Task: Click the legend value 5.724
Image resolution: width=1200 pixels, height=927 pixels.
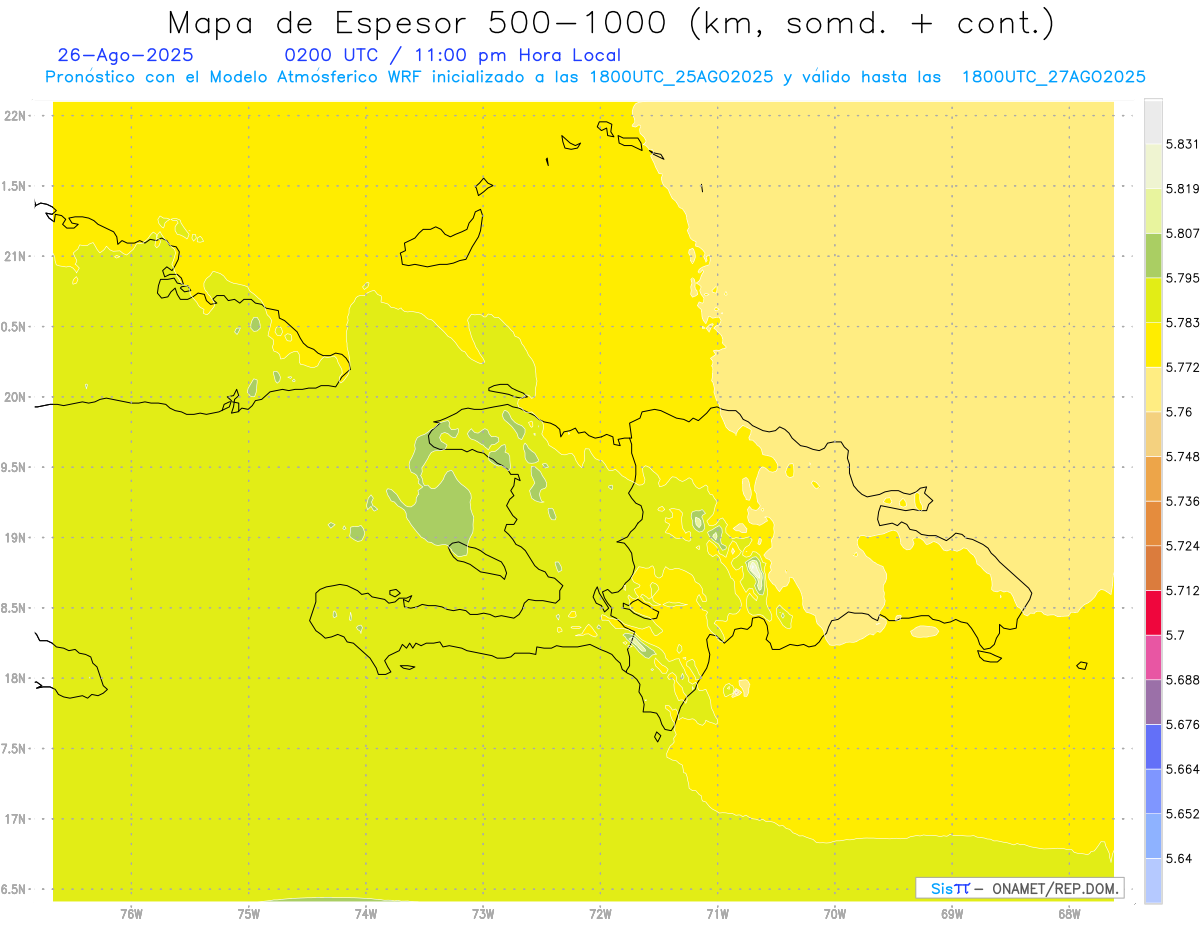Action: [1183, 546]
